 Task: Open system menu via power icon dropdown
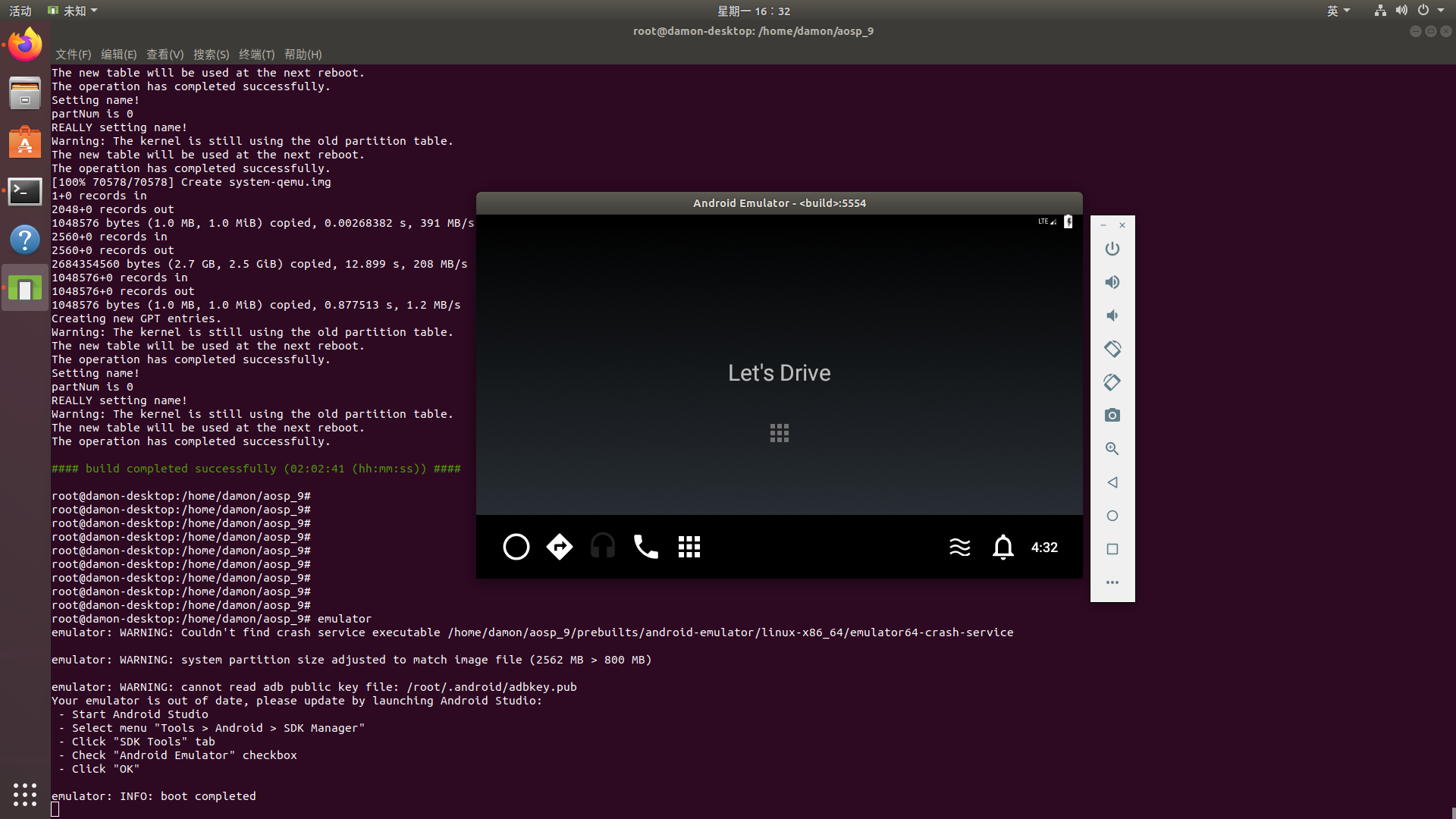point(1431,11)
